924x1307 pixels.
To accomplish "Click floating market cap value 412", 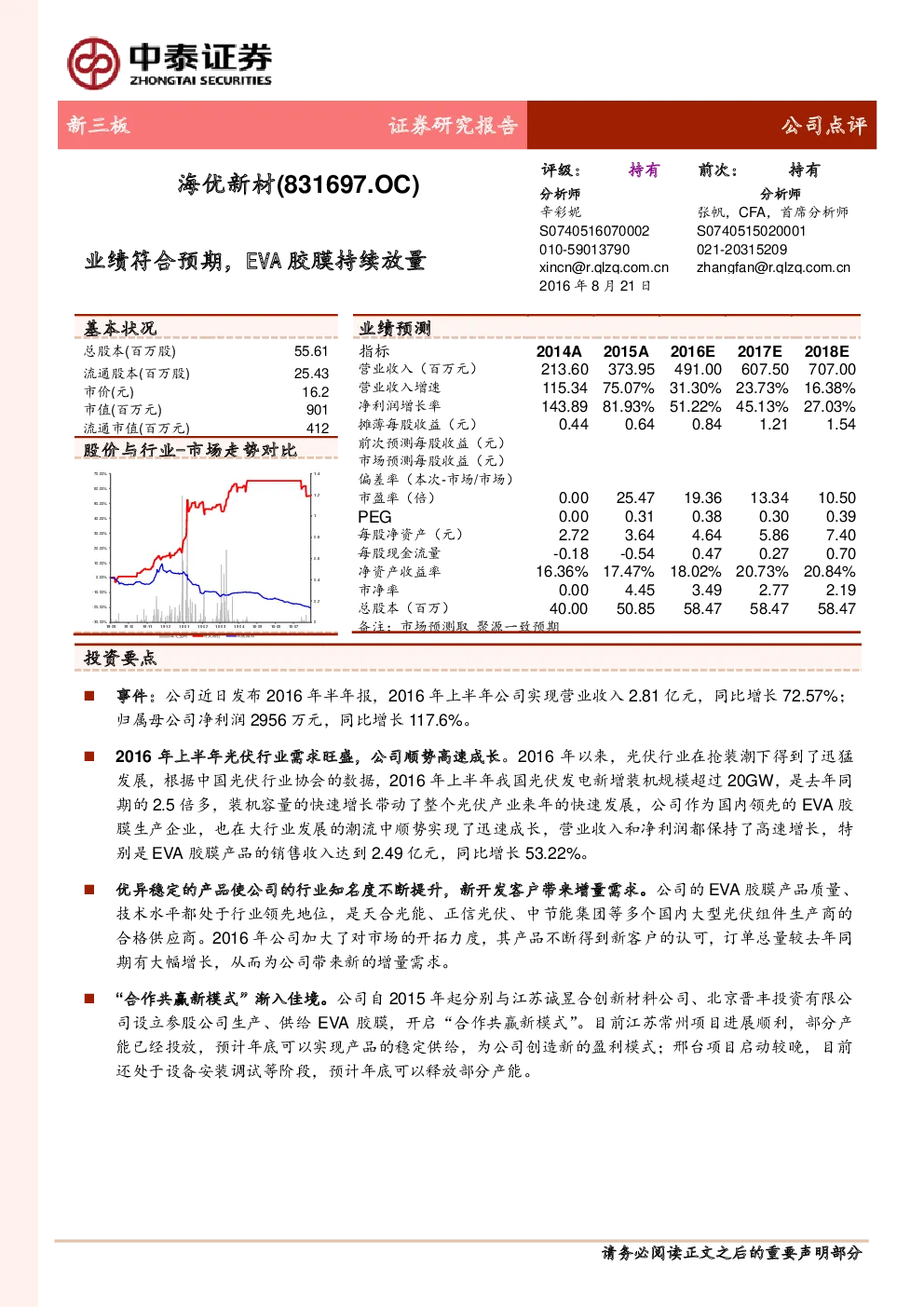I will tap(317, 429).
